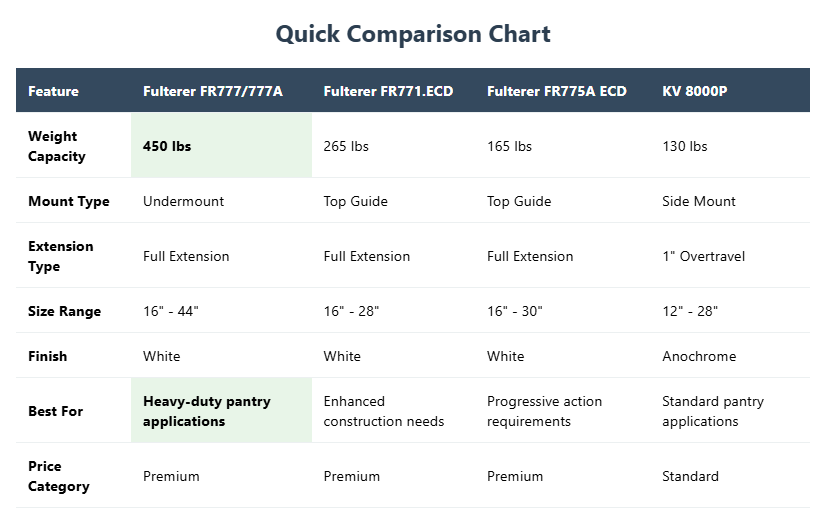Click the Fulterer FR775A ECD header

[557, 91]
